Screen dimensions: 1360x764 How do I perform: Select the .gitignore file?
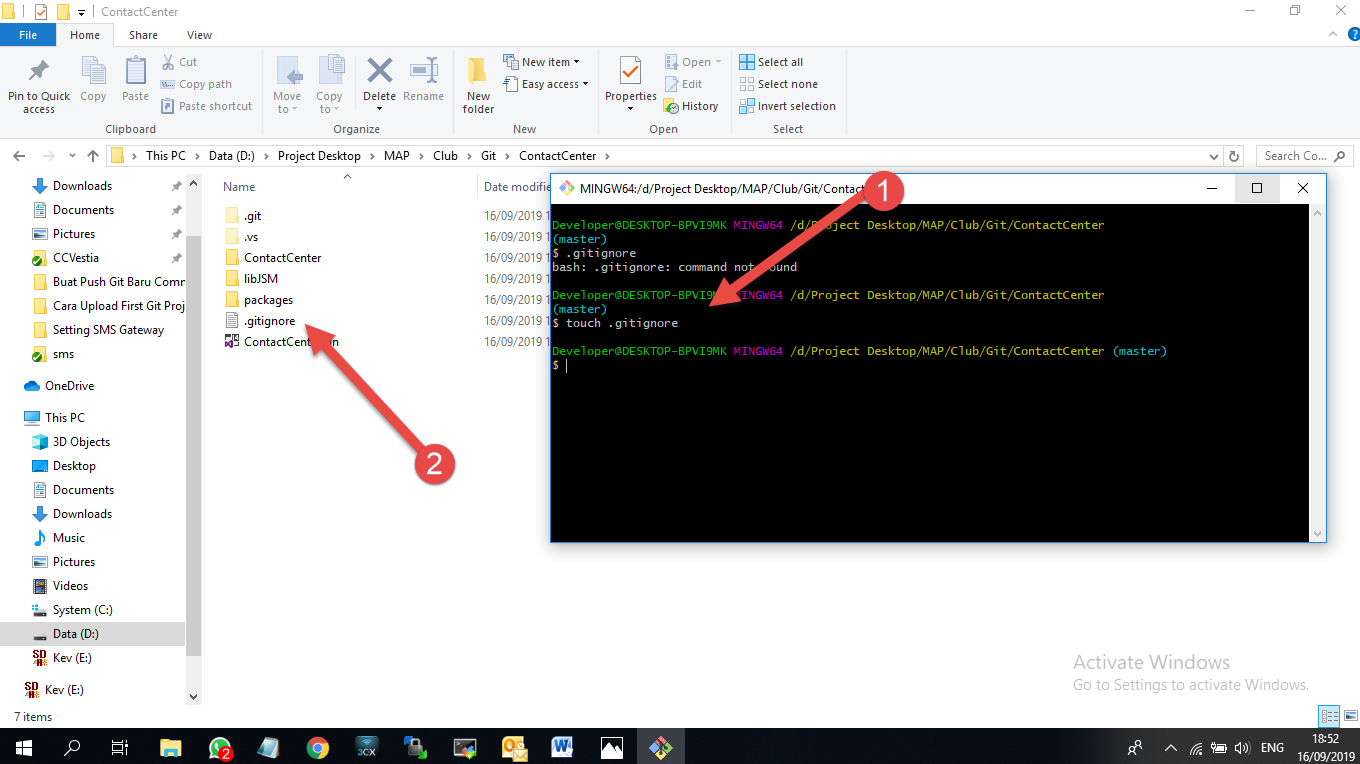pyautogui.click(x=269, y=321)
